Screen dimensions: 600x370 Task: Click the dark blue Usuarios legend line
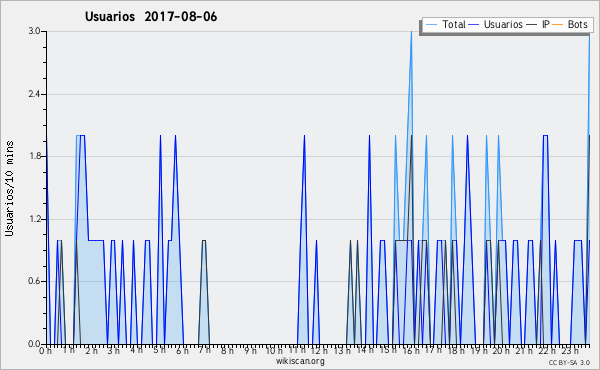tap(474, 25)
